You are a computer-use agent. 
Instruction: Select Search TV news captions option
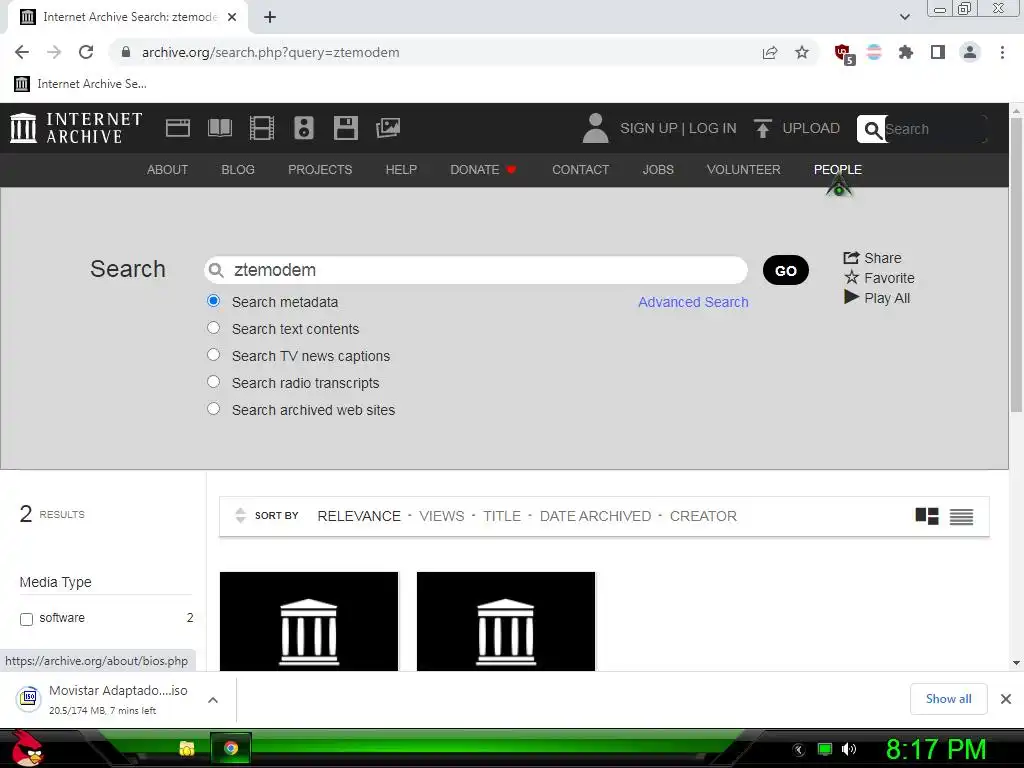[x=214, y=355]
